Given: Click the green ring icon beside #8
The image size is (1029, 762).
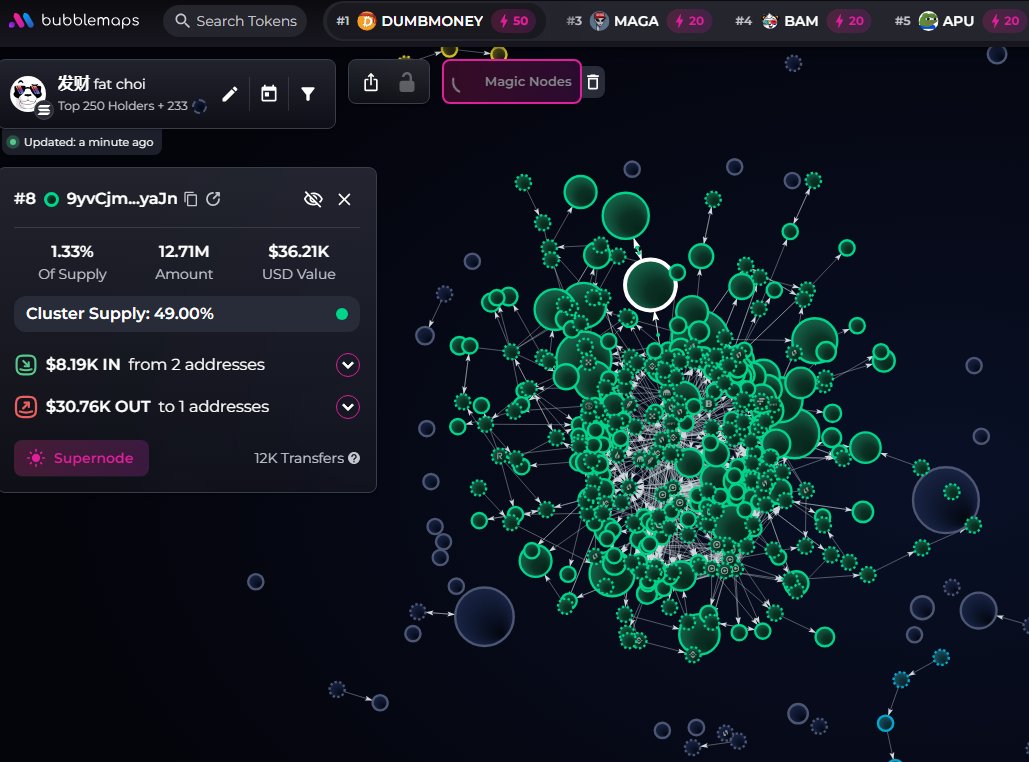Looking at the screenshot, I should 51,200.
